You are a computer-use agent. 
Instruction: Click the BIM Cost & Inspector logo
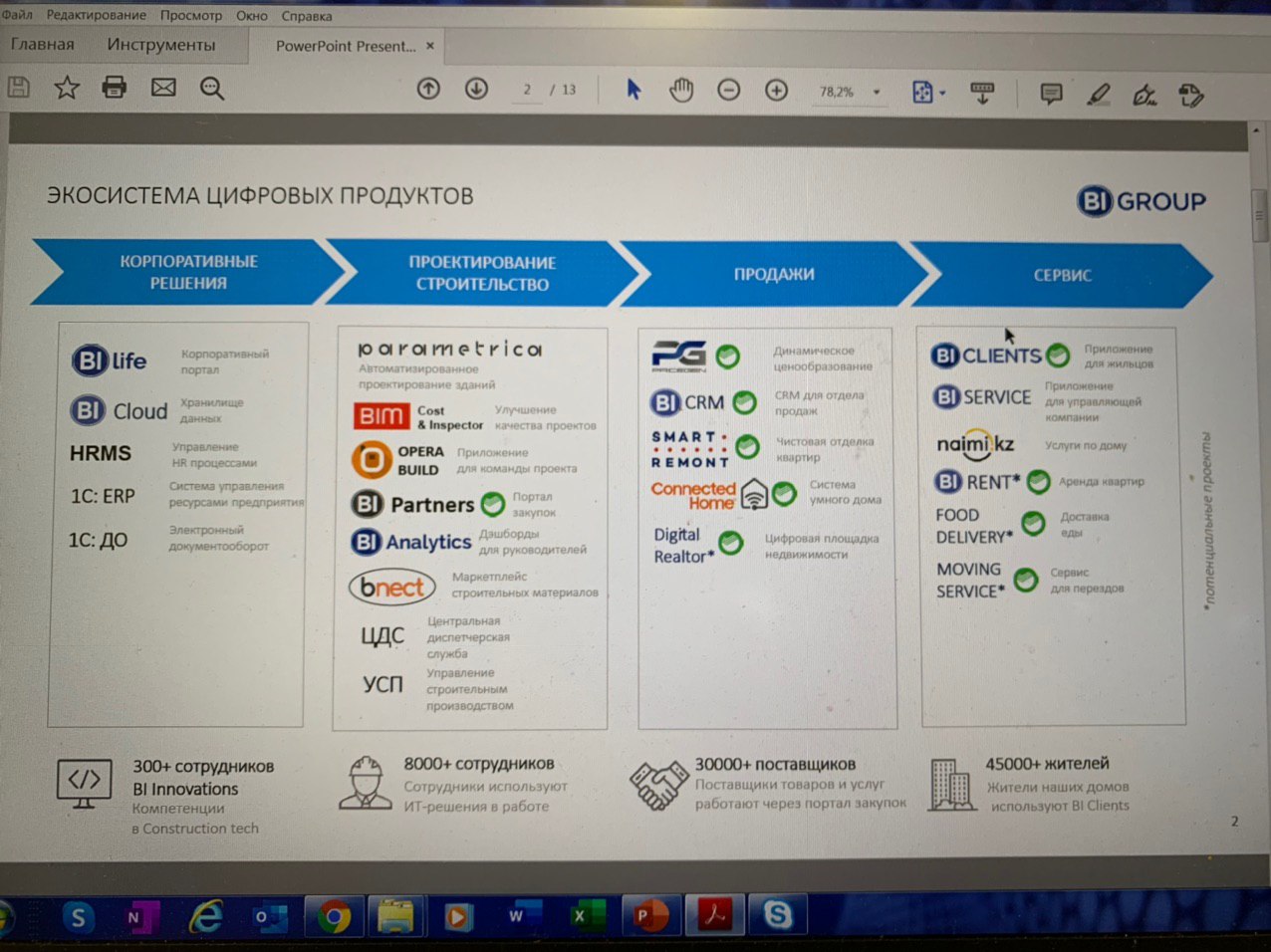(418, 416)
